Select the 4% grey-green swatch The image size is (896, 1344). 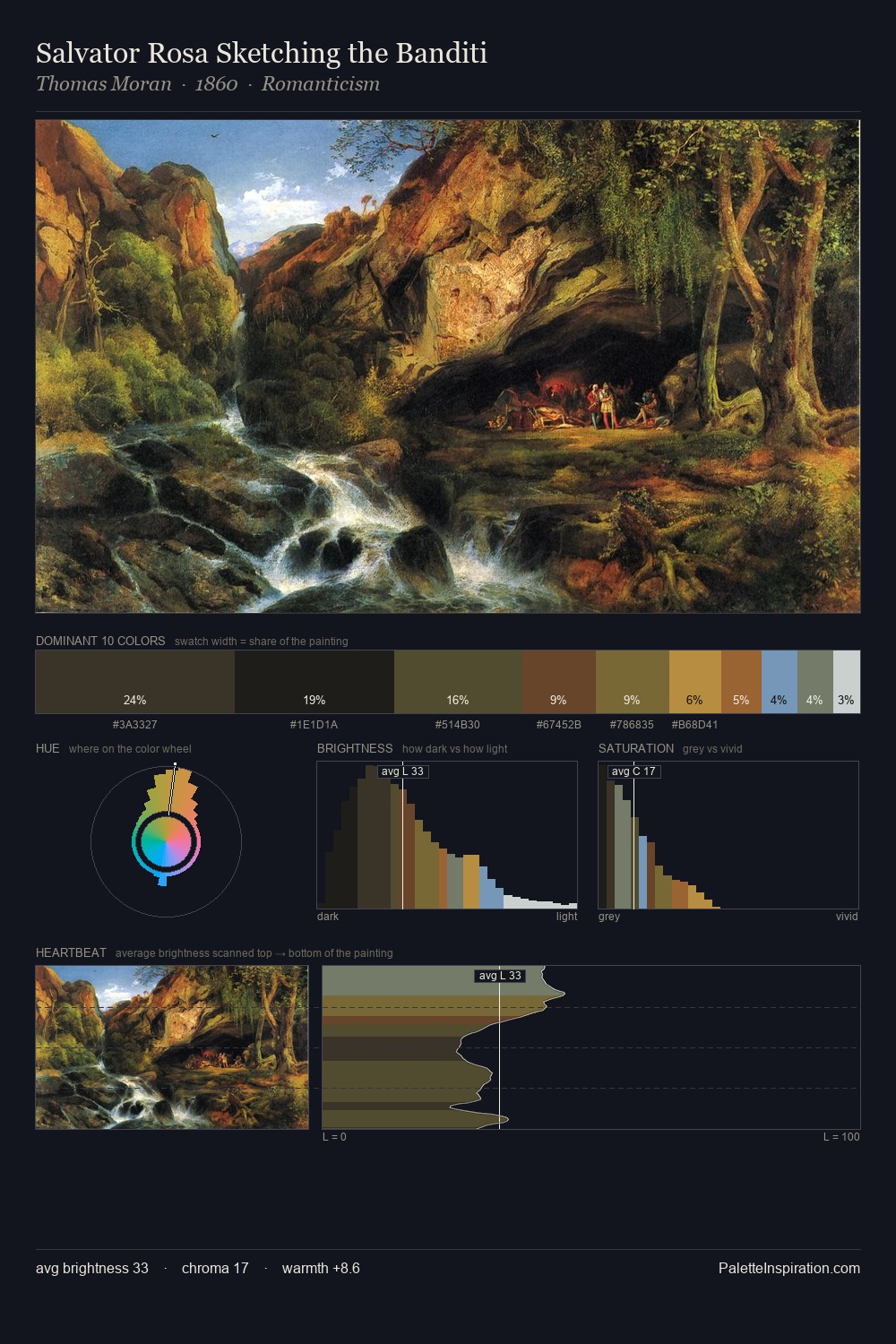pyautogui.click(x=815, y=682)
